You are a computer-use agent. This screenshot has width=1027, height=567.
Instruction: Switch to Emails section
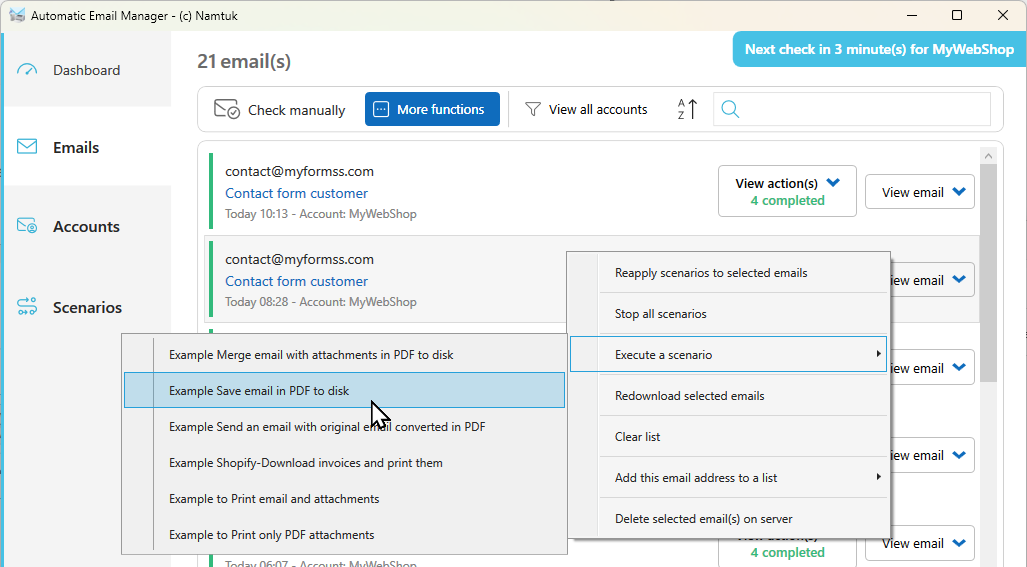click(88, 147)
